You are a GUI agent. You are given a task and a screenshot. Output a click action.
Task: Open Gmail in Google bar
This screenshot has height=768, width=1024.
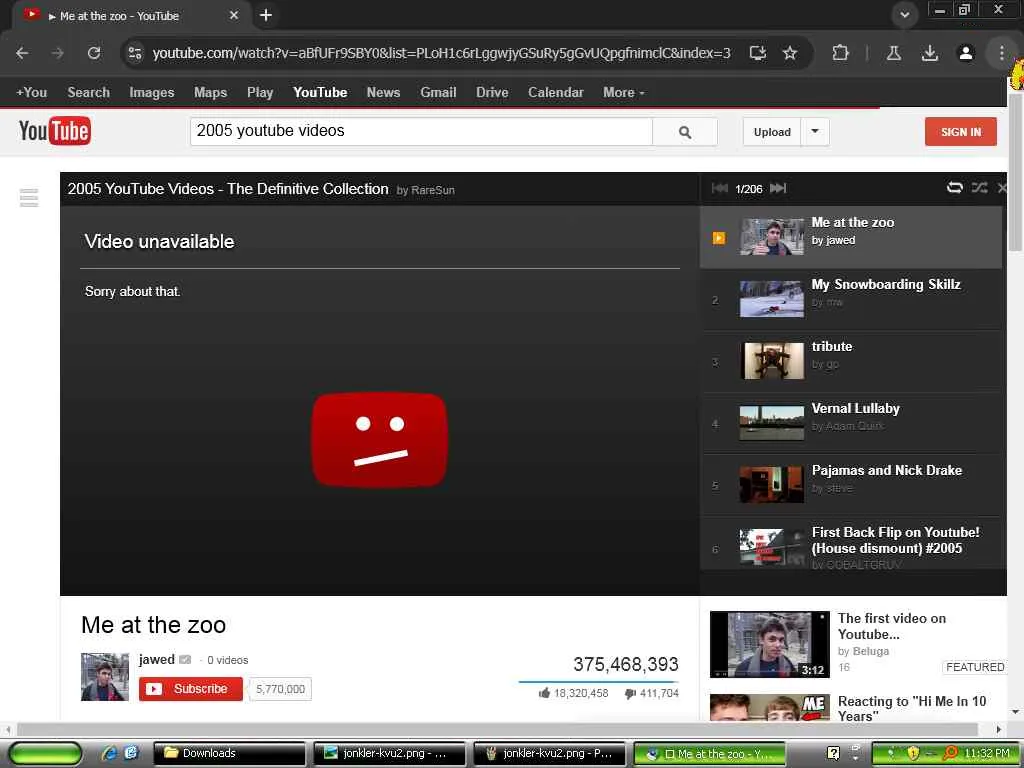(x=438, y=93)
